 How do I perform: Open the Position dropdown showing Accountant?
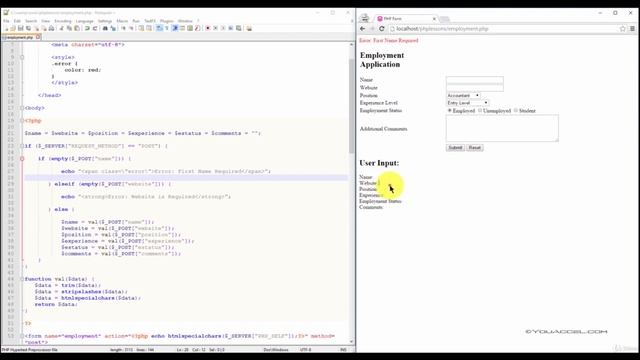point(463,95)
